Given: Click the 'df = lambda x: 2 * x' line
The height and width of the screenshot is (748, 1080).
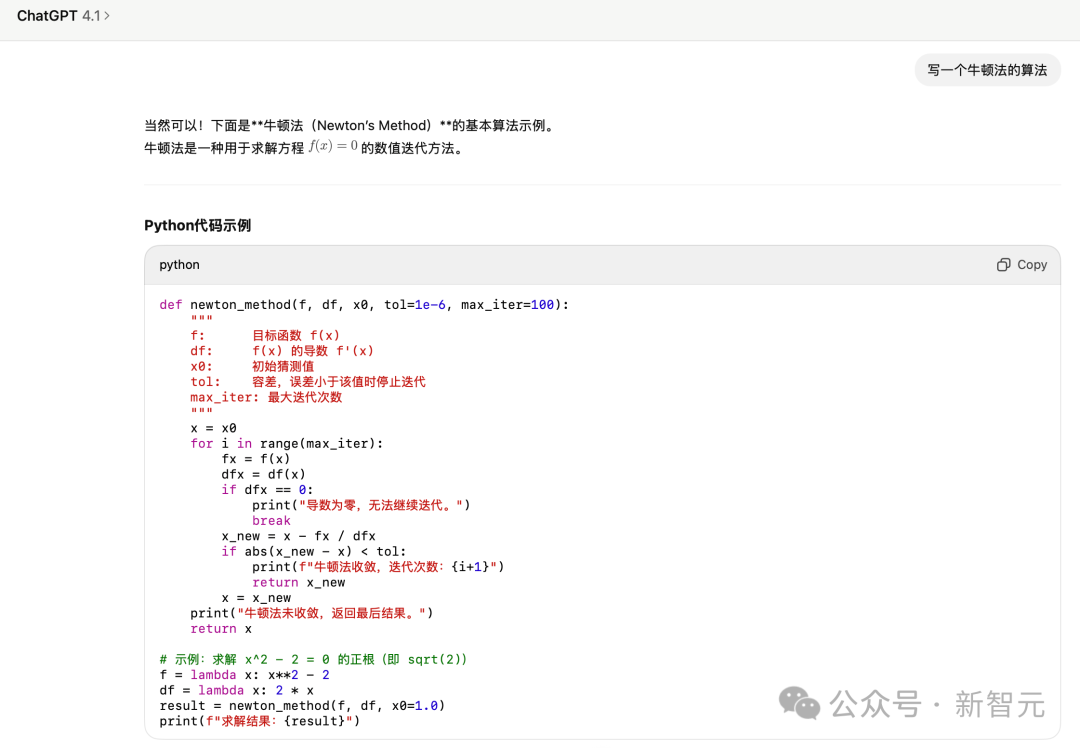Looking at the screenshot, I should [x=236, y=690].
